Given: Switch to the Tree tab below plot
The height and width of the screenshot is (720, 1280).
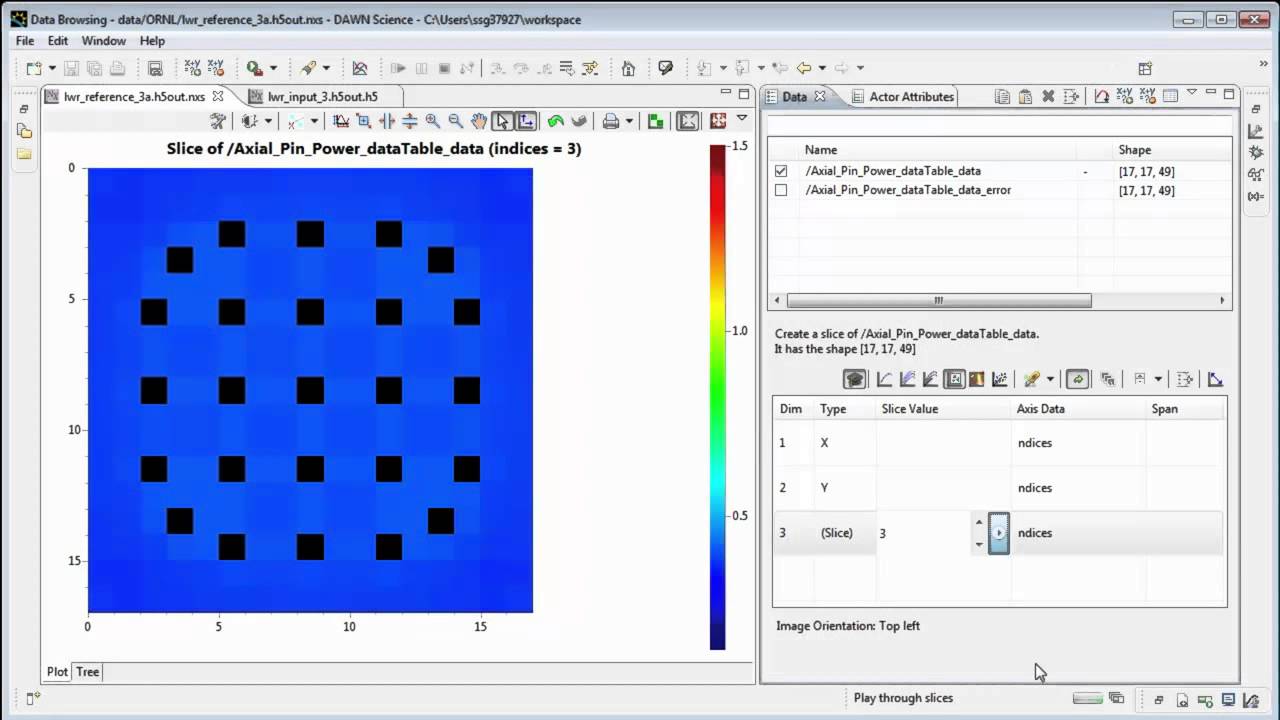Looking at the screenshot, I should (x=88, y=672).
